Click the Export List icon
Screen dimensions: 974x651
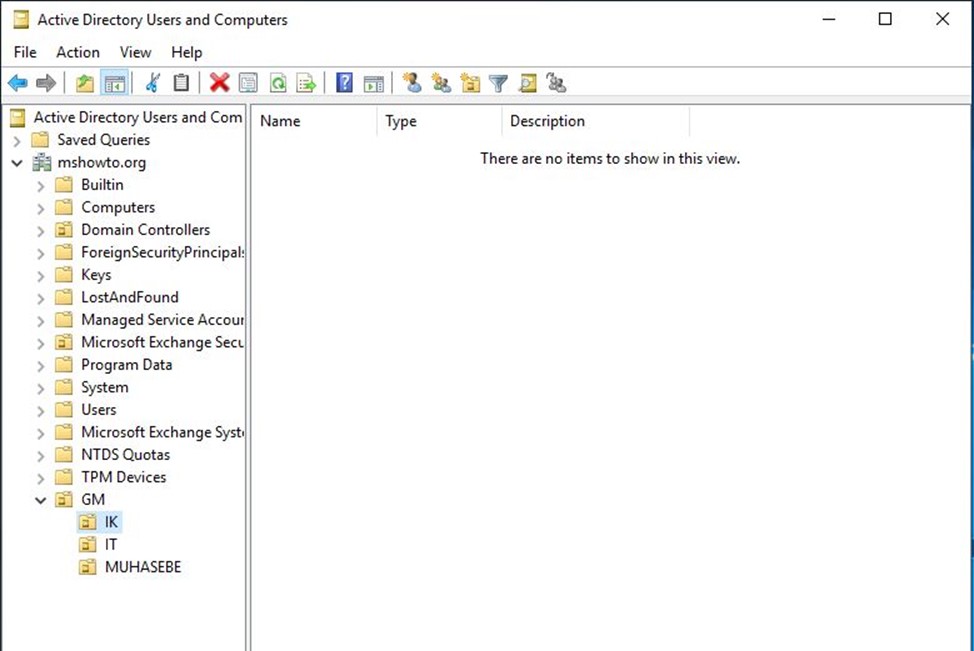[307, 83]
